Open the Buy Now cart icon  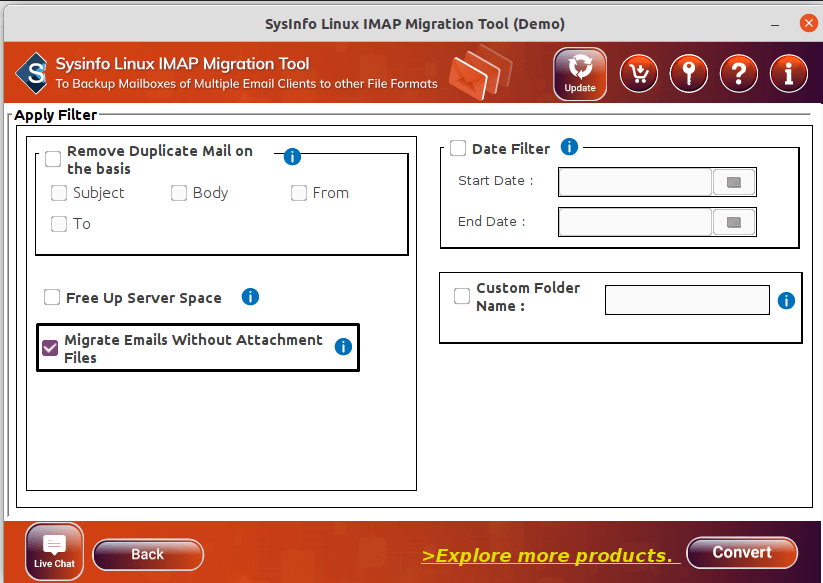pyautogui.click(x=639, y=73)
